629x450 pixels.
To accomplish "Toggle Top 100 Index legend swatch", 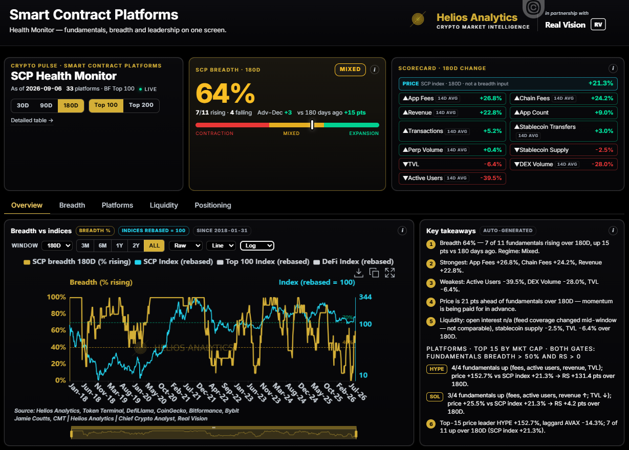I will [220, 262].
